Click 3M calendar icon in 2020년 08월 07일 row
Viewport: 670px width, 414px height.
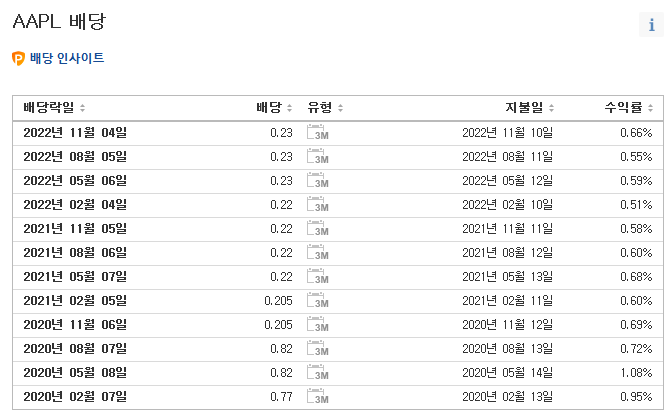click(x=317, y=348)
